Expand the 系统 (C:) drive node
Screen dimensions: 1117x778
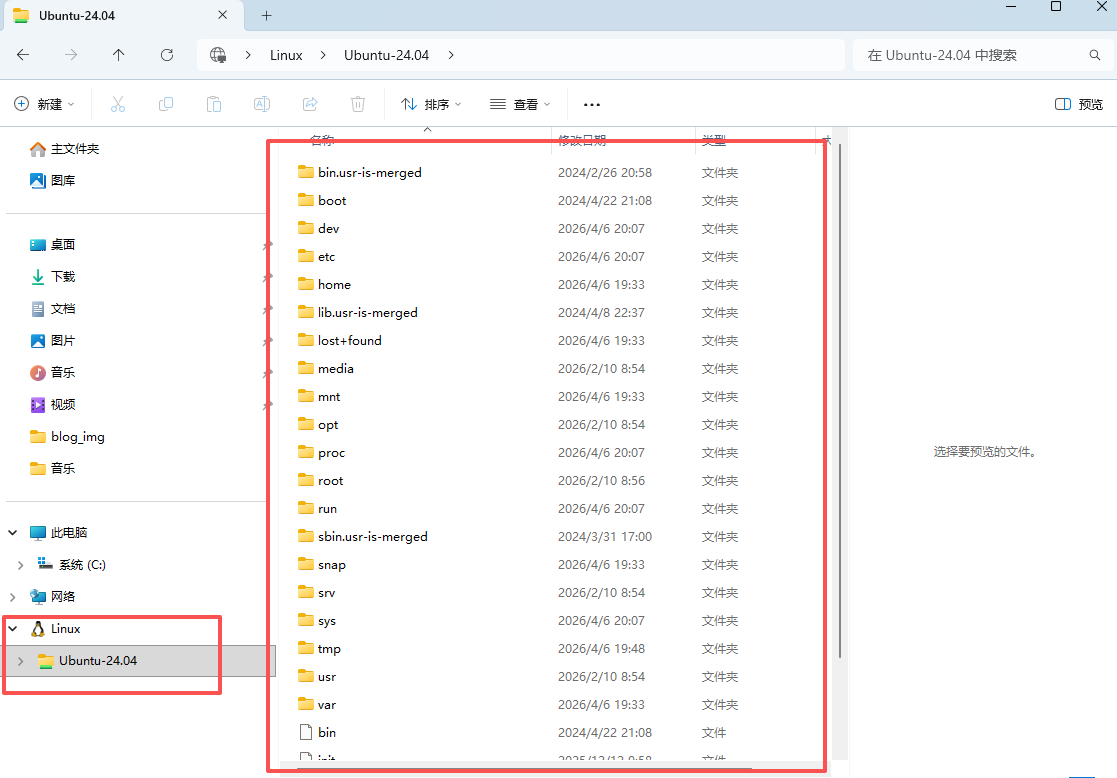click(21, 565)
